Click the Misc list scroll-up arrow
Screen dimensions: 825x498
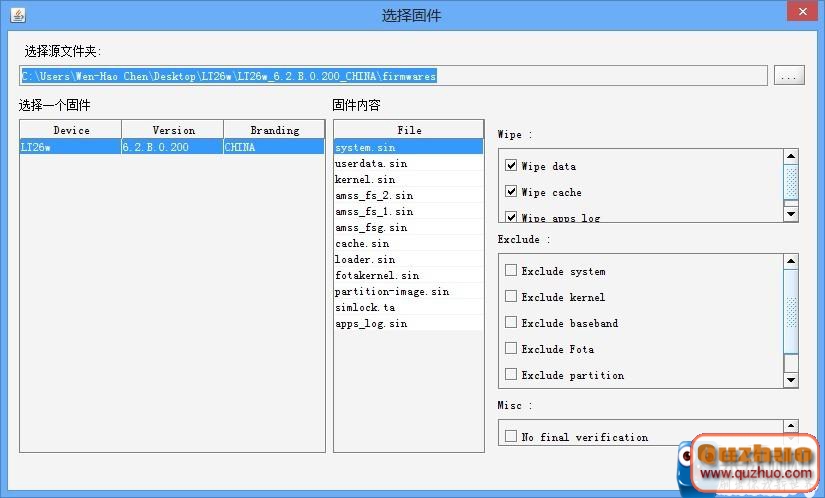[791, 426]
